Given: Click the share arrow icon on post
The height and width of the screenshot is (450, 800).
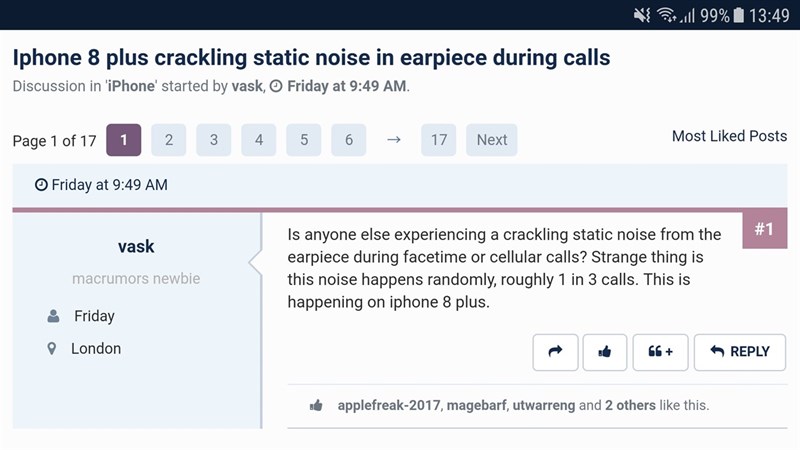Looking at the screenshot, I should [555, 352].
